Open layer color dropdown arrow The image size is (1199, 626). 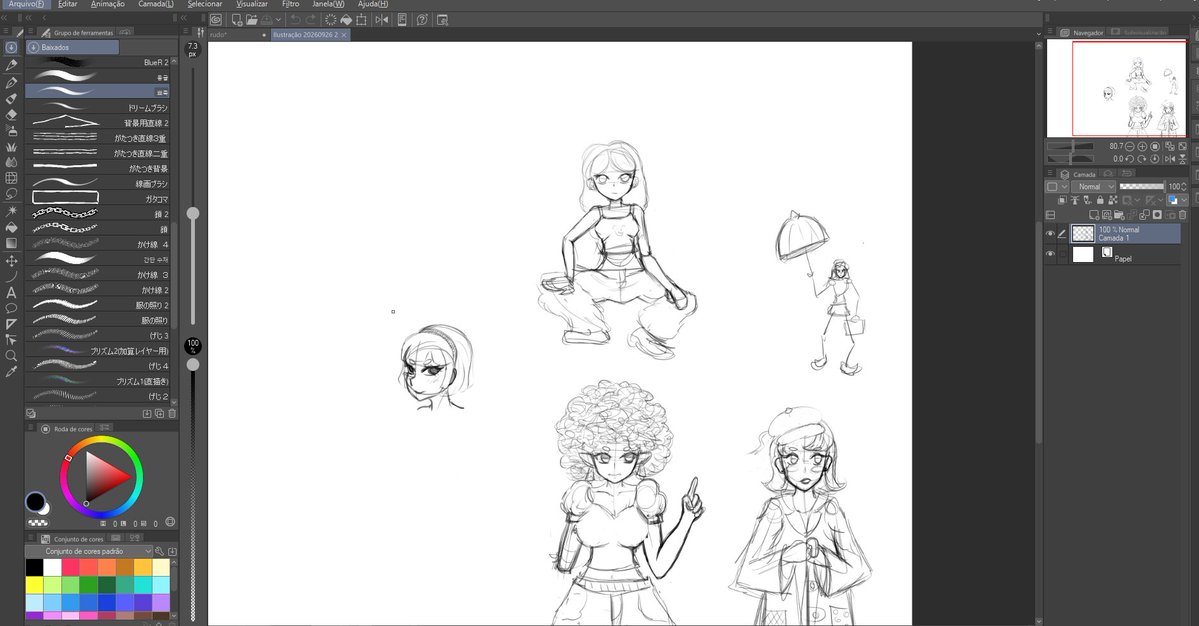click(1184, 200)
